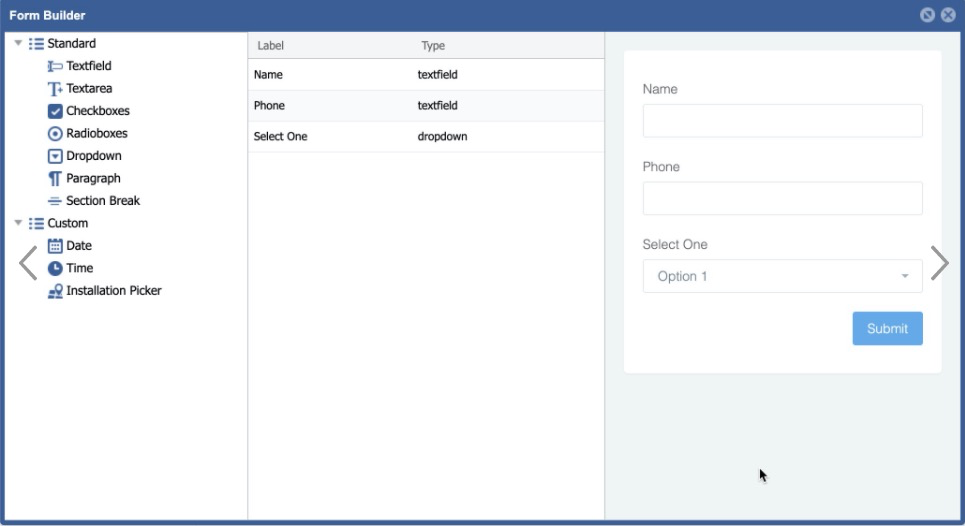This screenshot has width=965, height=526.
Task: Click the Textfield icon in Standard list
Action: coord(55,66)
